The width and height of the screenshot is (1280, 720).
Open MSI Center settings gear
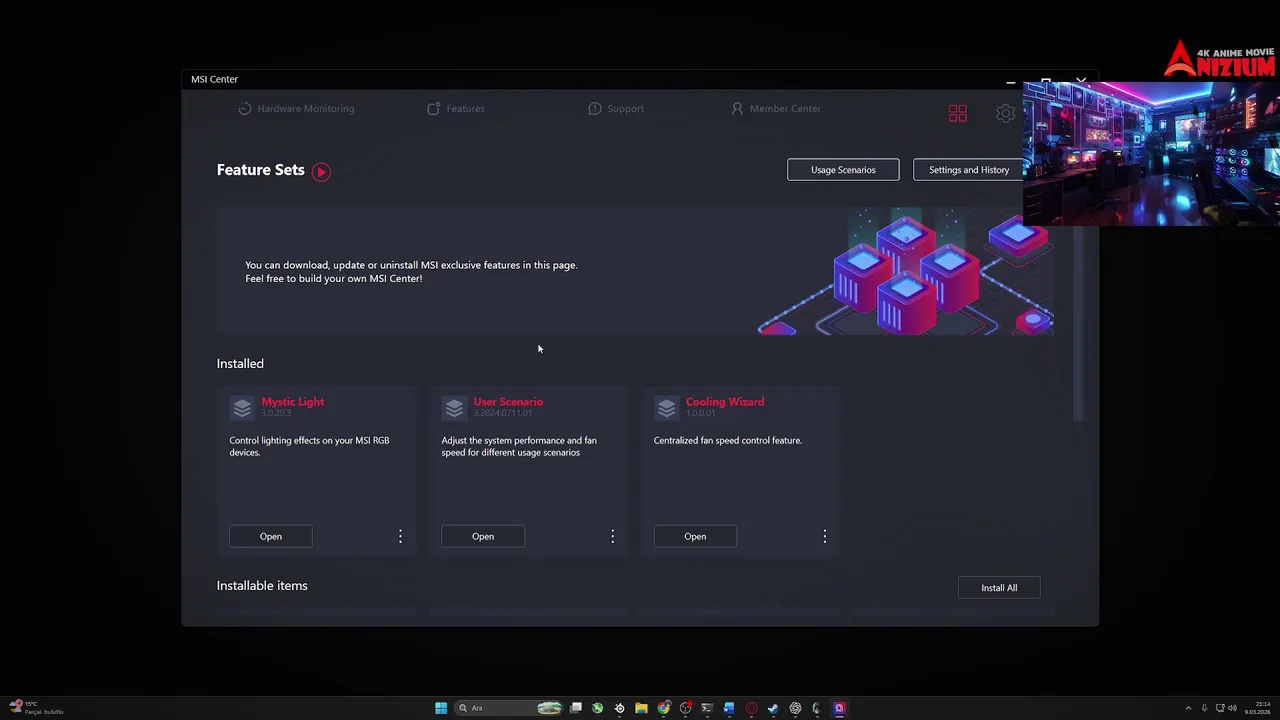[1005, 114]
